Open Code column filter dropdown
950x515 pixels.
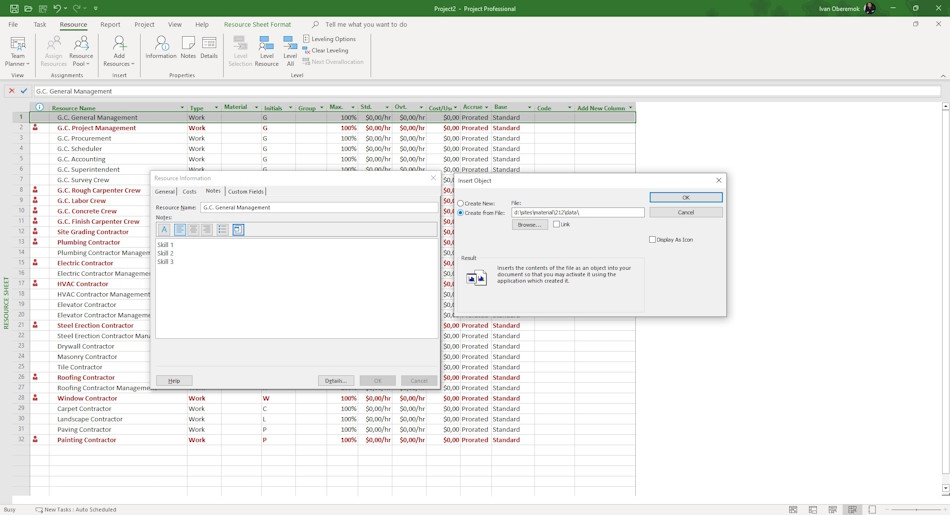coord(570,108)
